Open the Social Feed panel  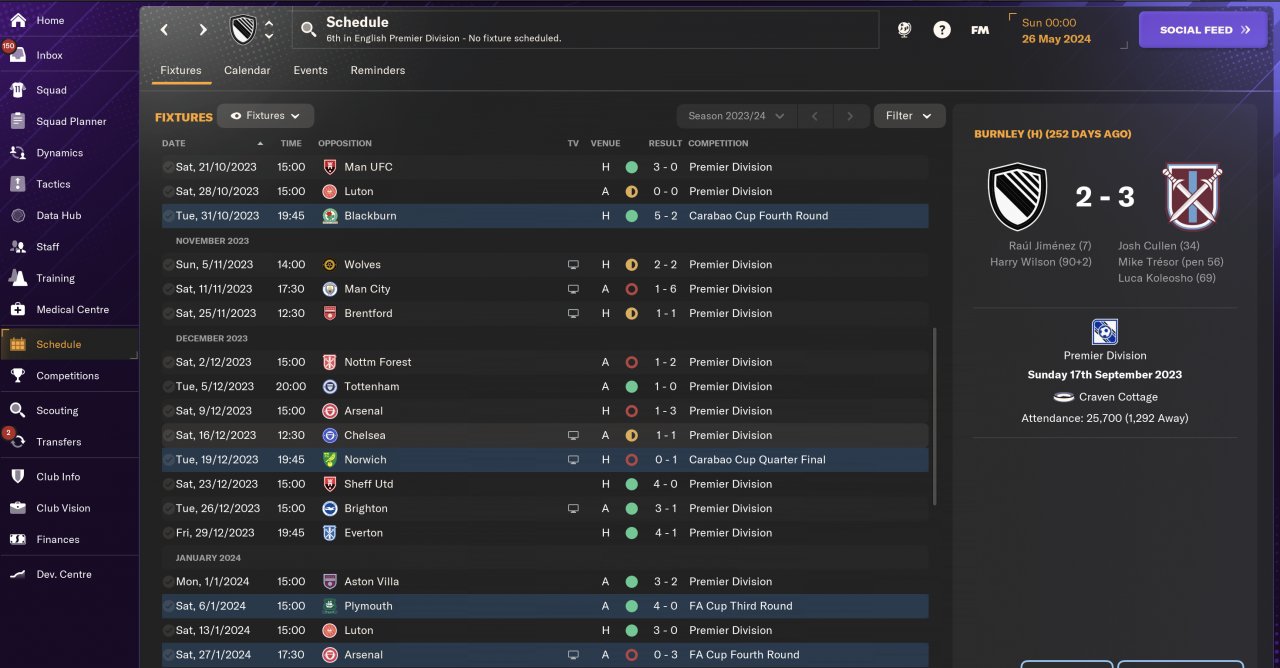click(1203, 30)
